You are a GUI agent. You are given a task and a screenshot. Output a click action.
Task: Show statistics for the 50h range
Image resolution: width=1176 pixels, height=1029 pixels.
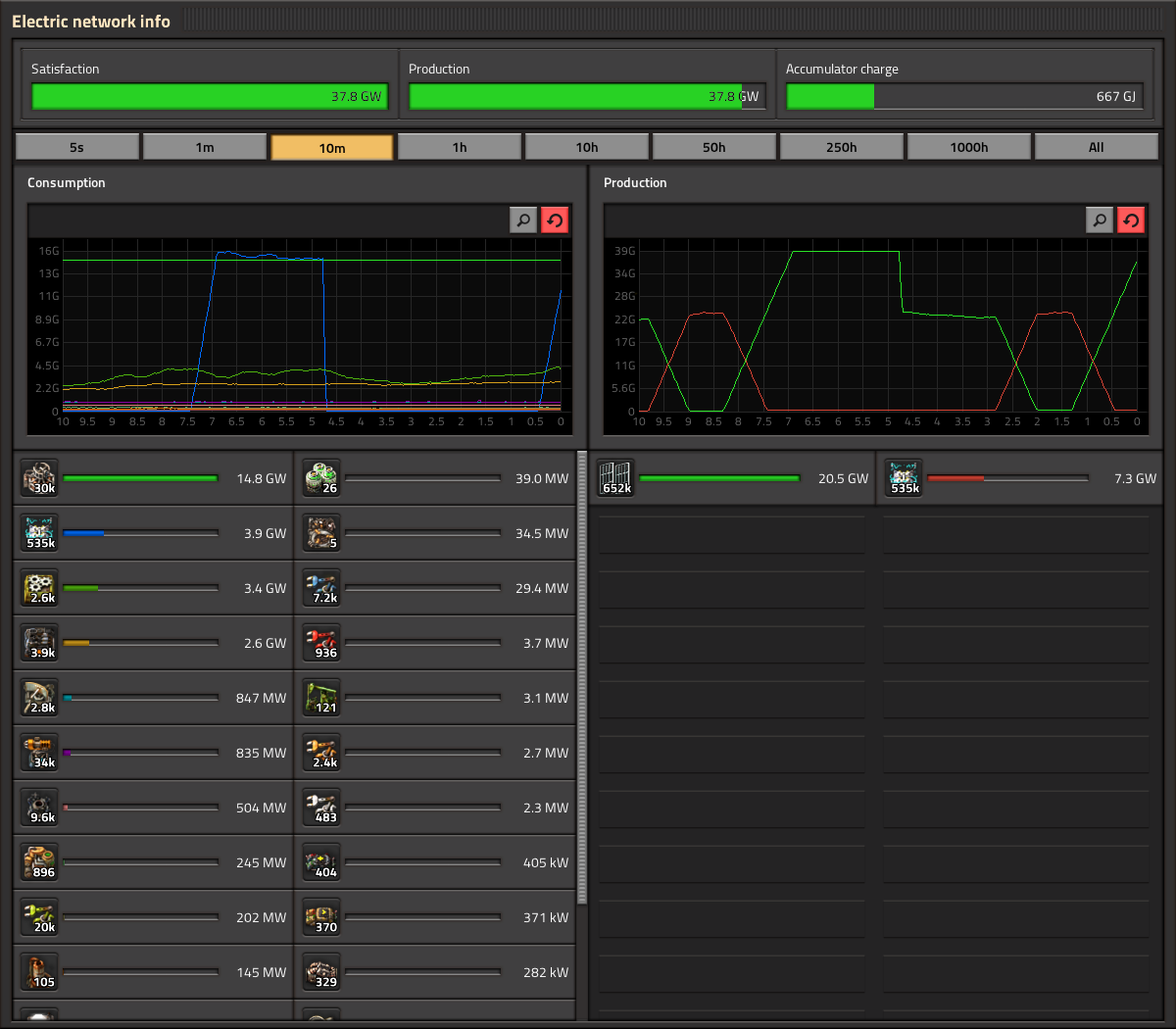pyautogui.click(x=714, y=147)
